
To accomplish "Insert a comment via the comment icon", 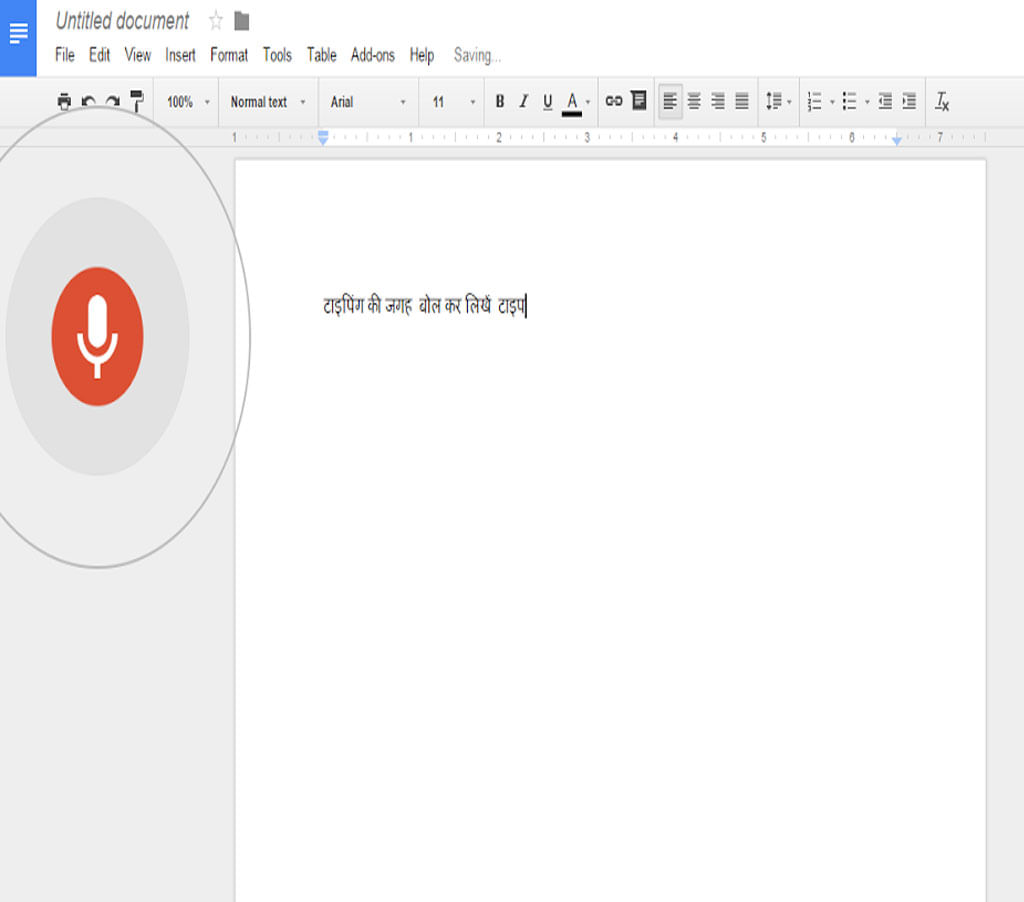I will coord(639,101).
